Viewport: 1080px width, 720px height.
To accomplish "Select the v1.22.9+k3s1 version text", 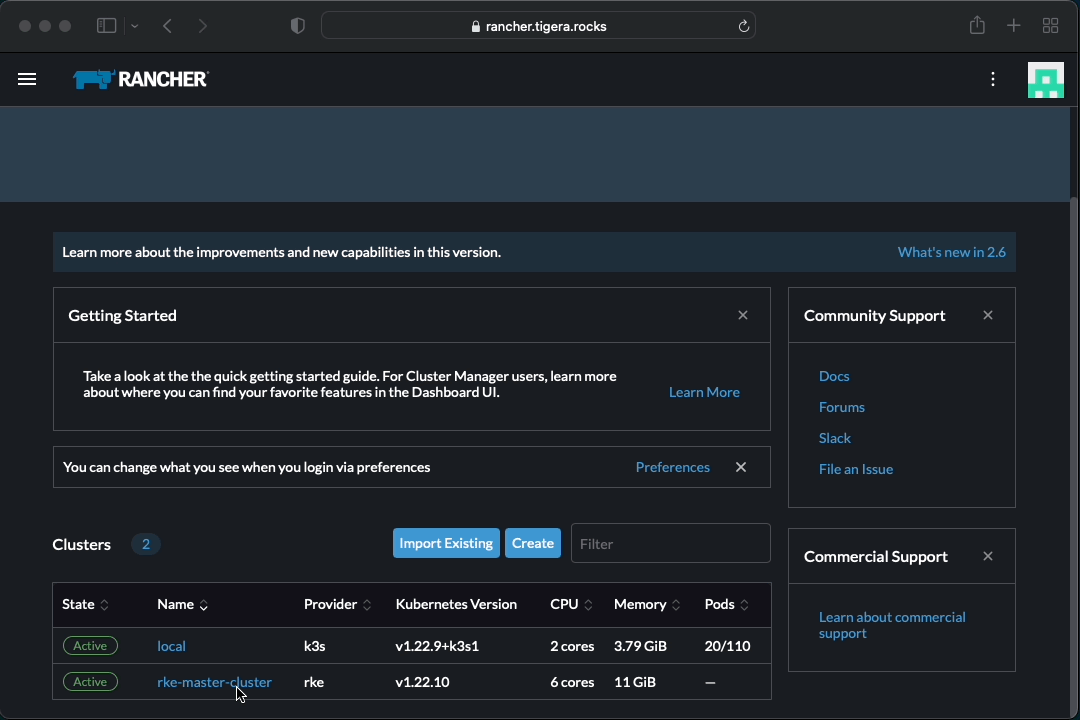I will point(437,646).
